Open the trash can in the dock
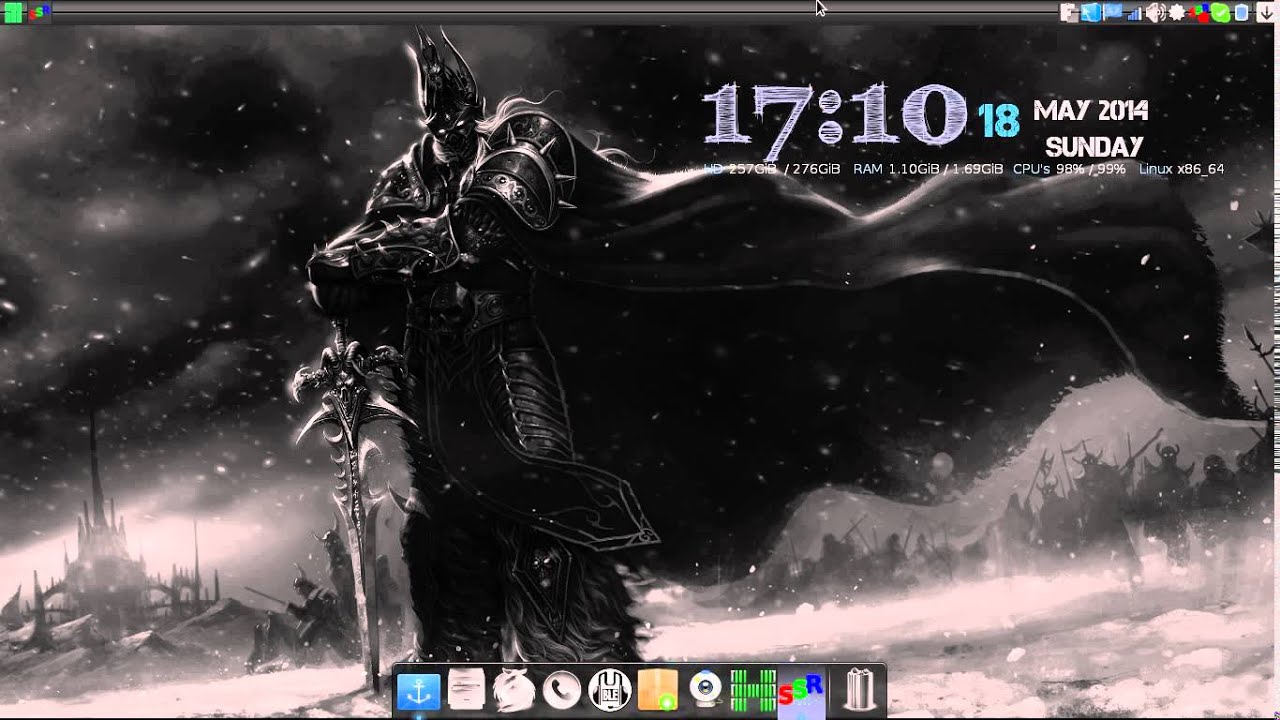This screenshot has width=1280, height=720. click(861, 690)
